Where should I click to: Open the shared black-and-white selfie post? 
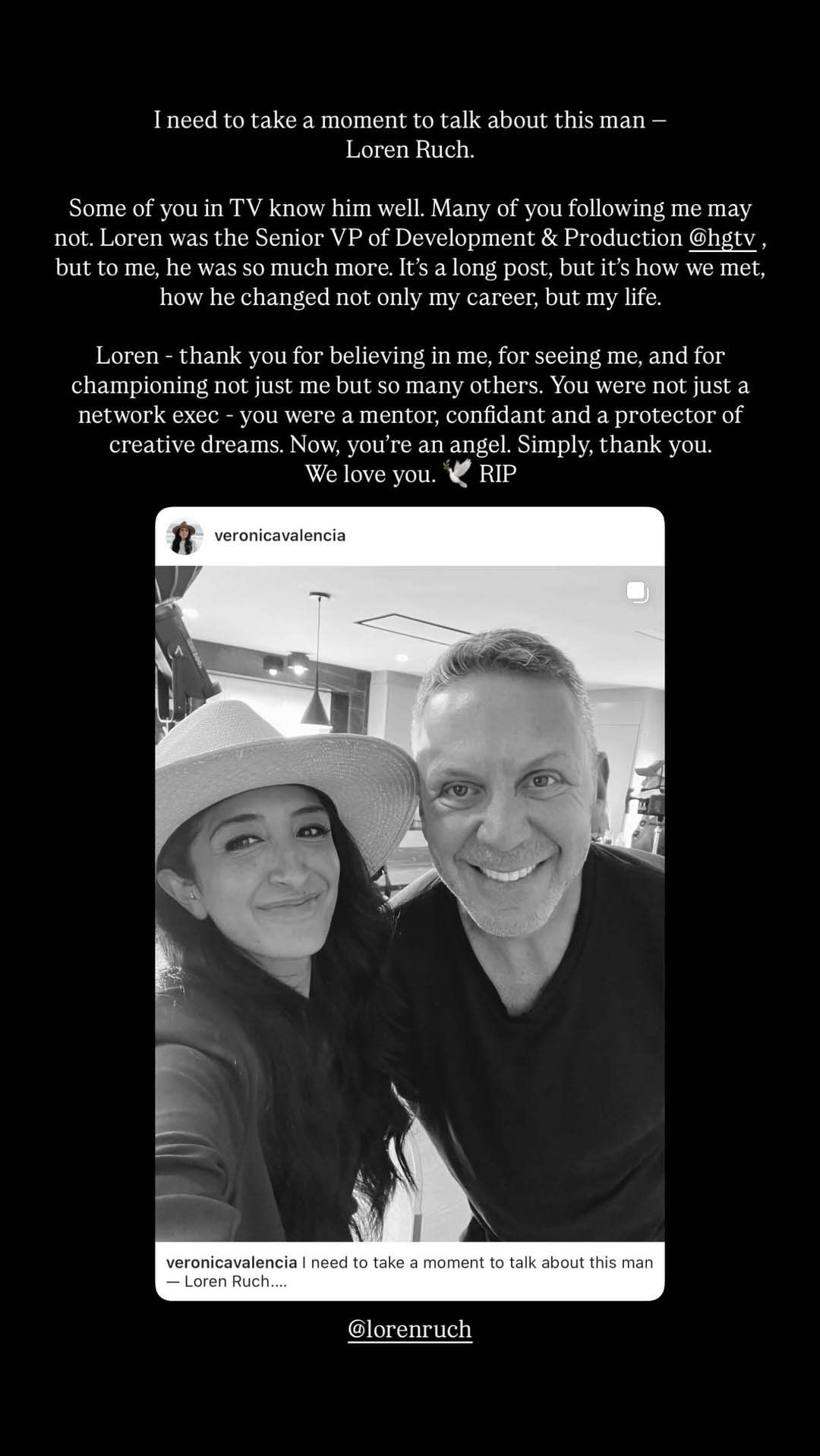pos(410,903)
